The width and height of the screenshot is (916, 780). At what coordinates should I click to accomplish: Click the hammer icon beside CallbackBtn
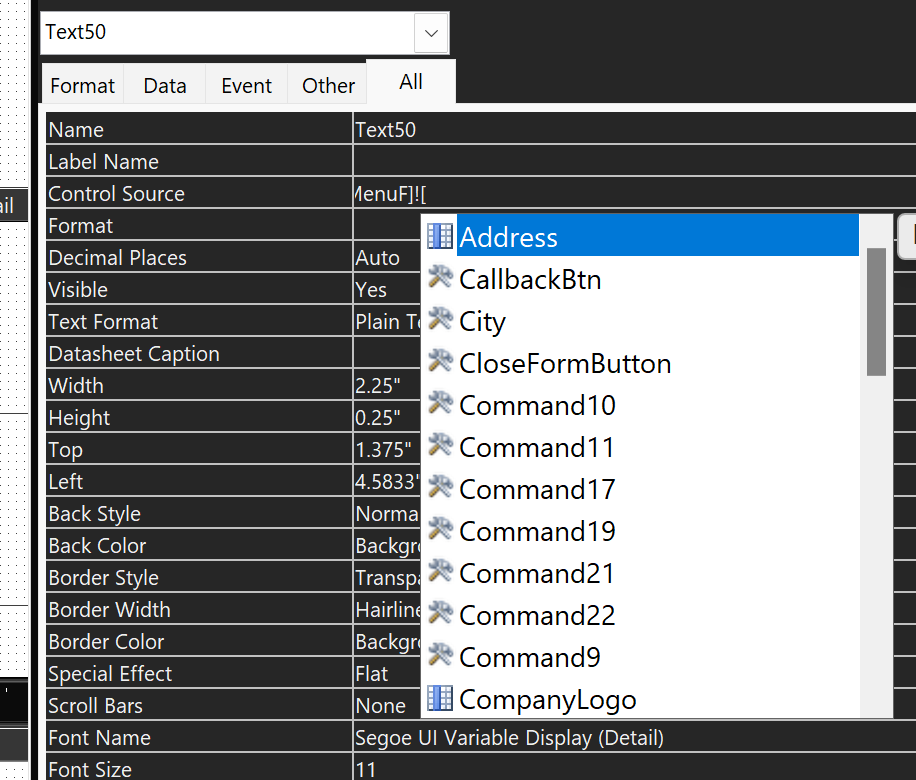[x=440, y=279]
